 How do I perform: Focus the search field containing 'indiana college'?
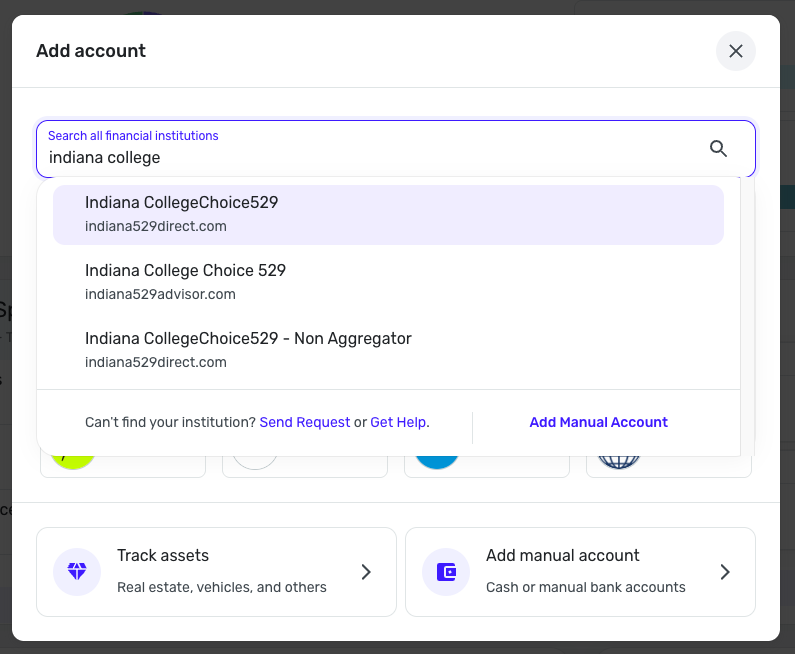click(x=370, y=158)
